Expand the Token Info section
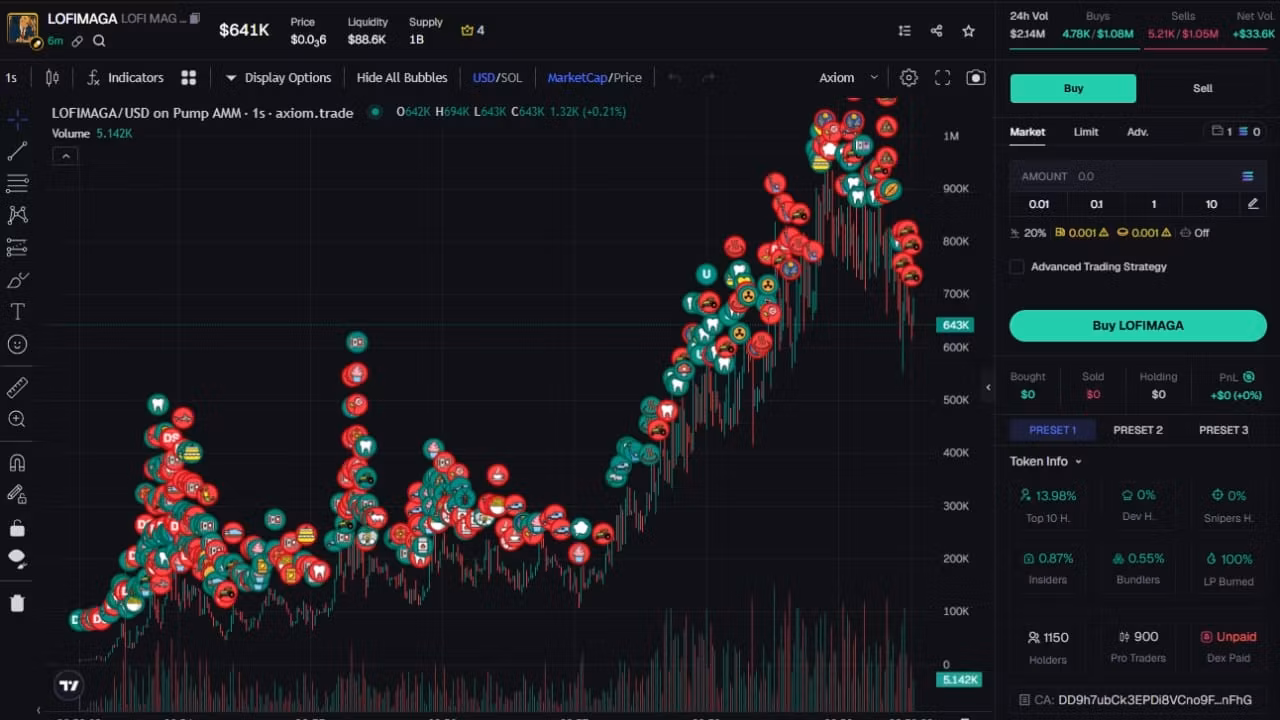Image resolution: width=1280 pixels, height=720 pixels. click(1045, 461)
